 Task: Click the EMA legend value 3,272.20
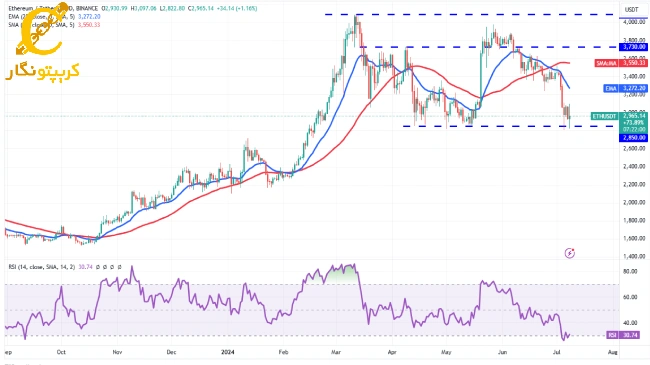89,17
